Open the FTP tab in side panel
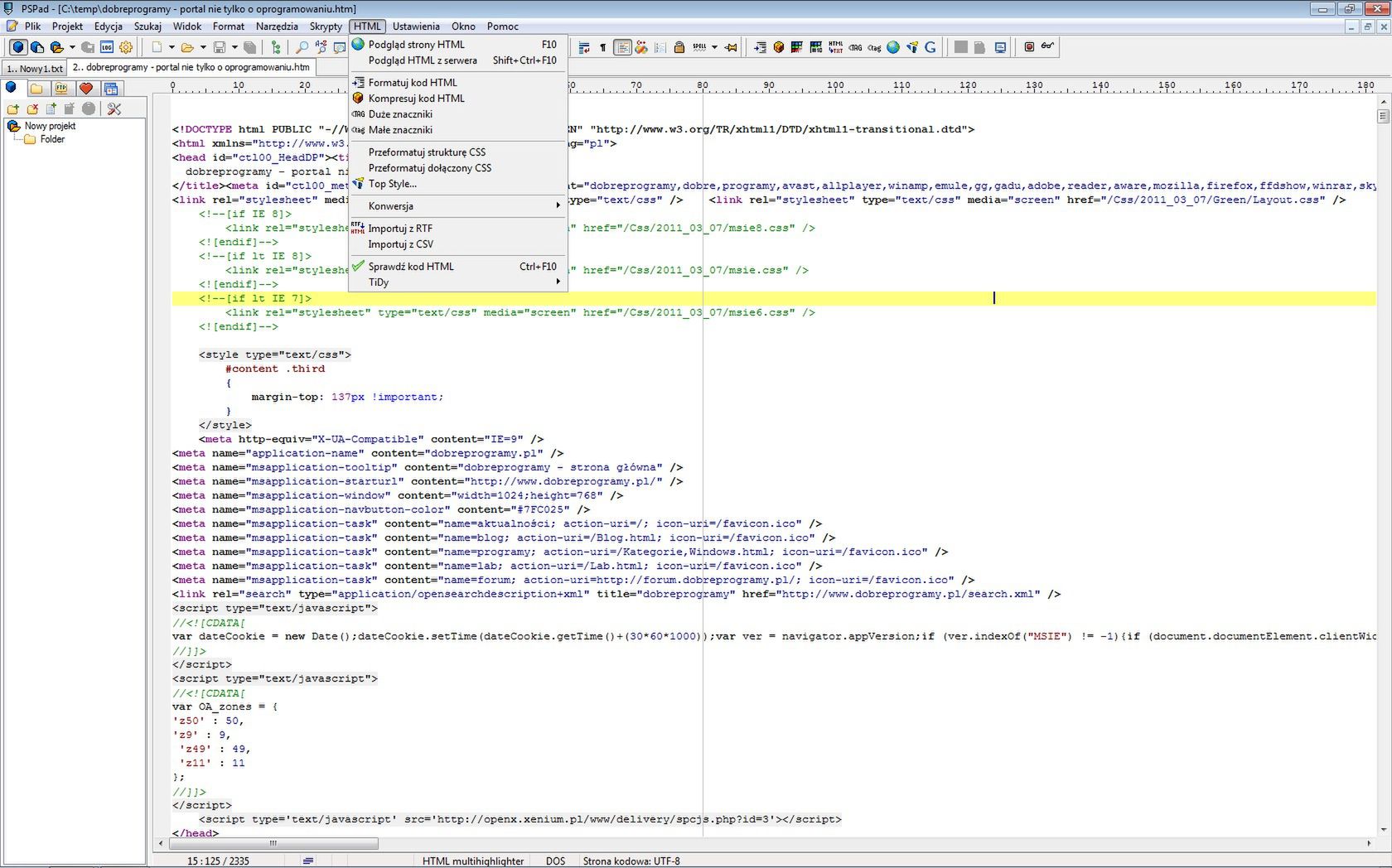Screen dimensions: 1392x868 [x=61, y=88]
